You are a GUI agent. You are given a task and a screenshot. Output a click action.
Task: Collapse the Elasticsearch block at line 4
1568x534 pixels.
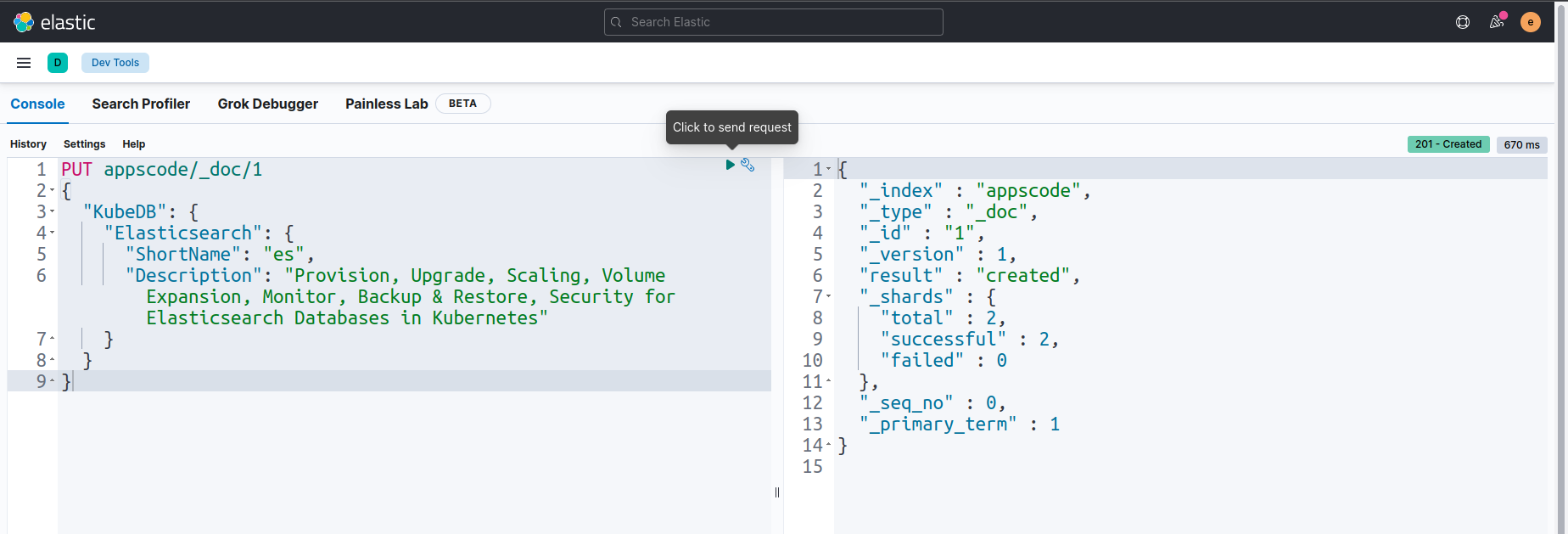[53, 233]
